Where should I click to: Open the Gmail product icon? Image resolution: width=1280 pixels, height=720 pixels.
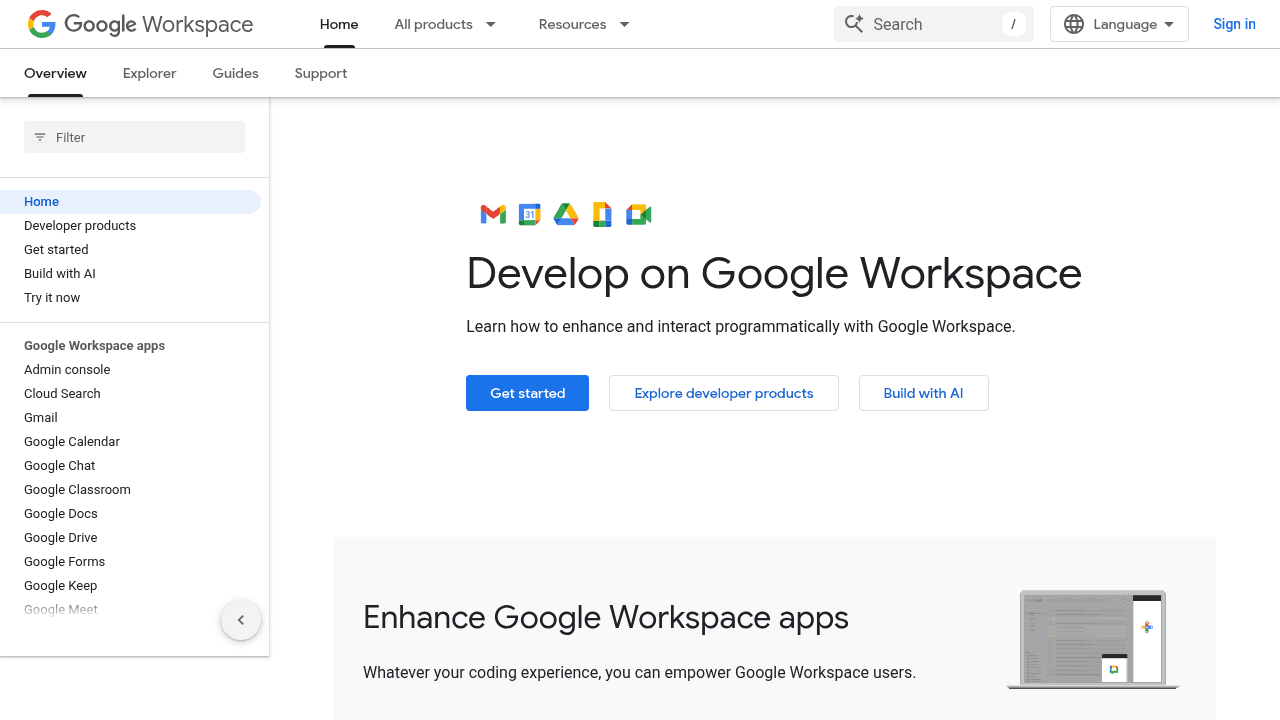[492, 214]
